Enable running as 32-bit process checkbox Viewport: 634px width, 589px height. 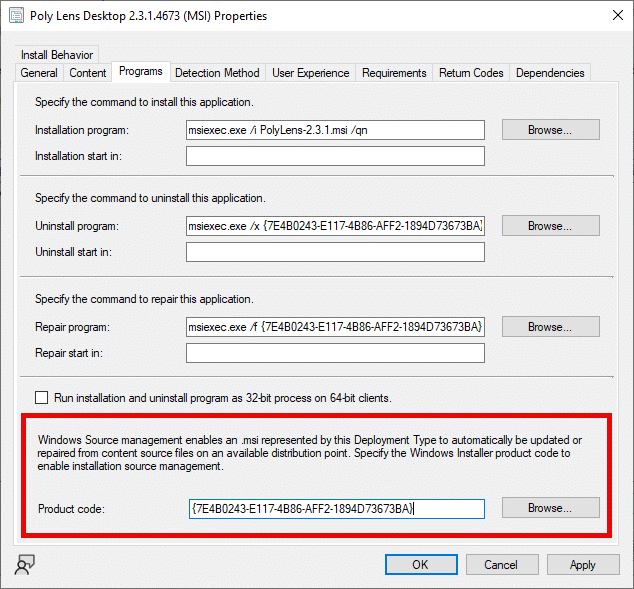42,398
